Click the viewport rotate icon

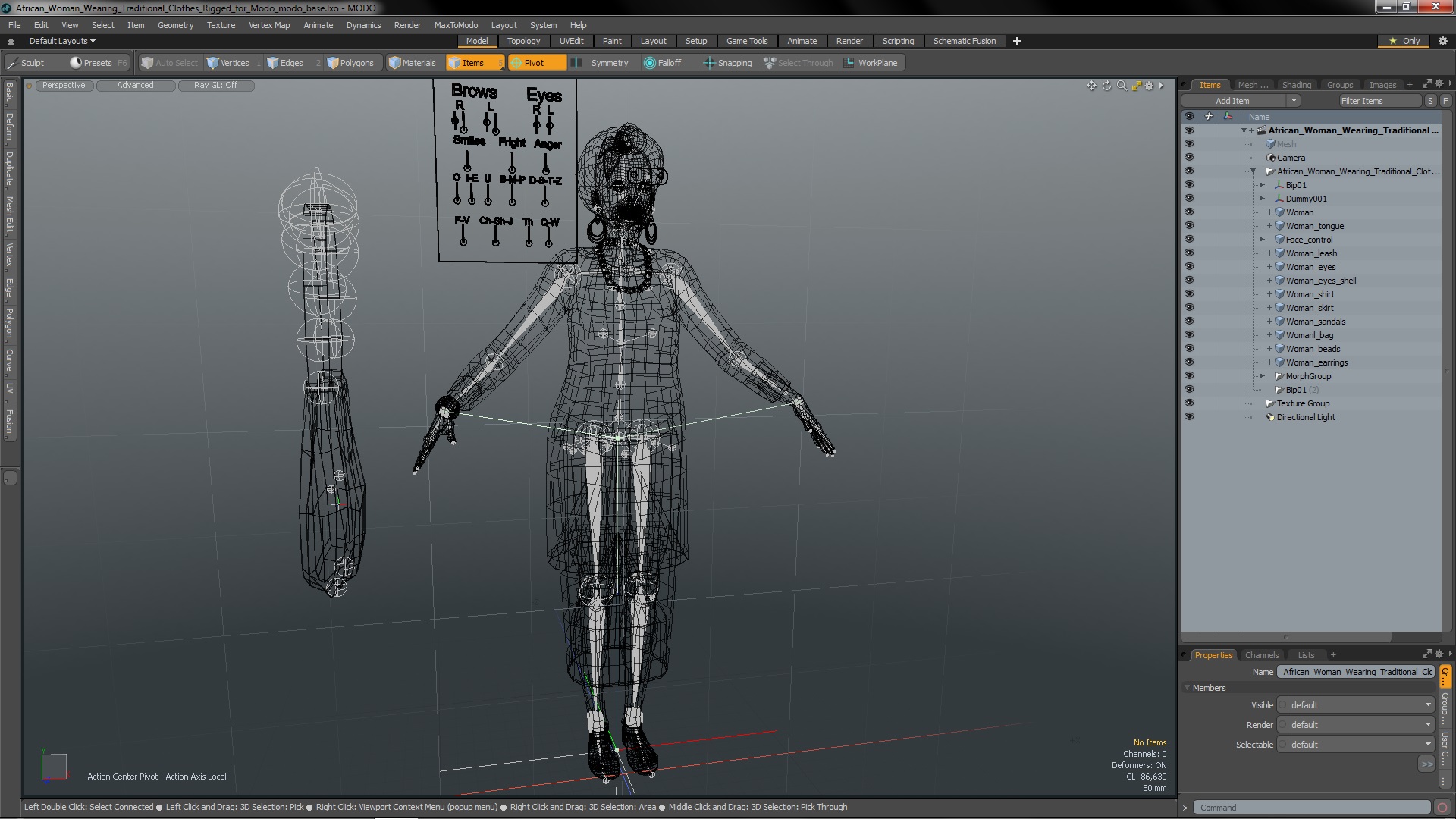[x=1106, y=86]
